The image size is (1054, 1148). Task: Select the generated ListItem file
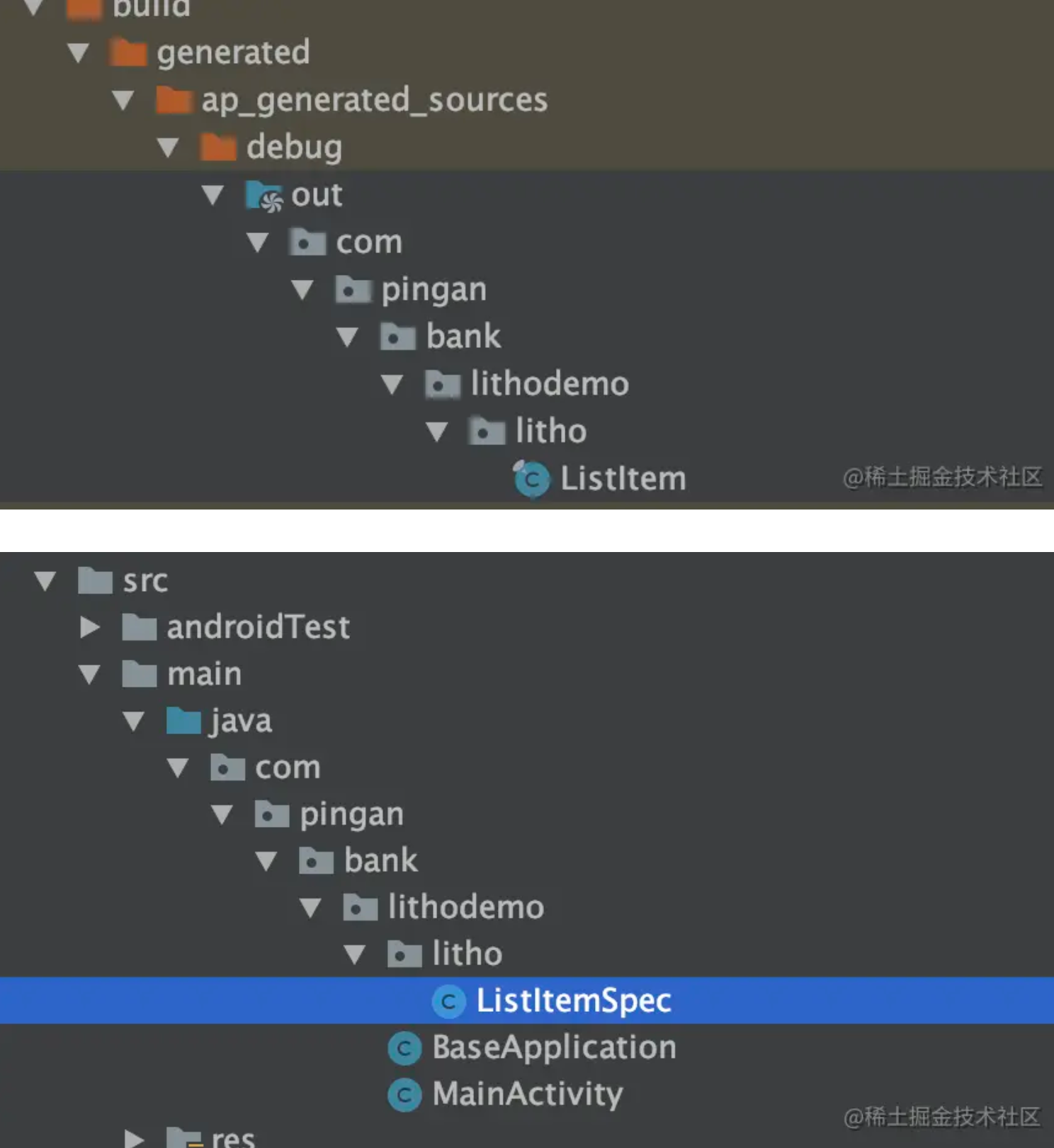[623, 478]
